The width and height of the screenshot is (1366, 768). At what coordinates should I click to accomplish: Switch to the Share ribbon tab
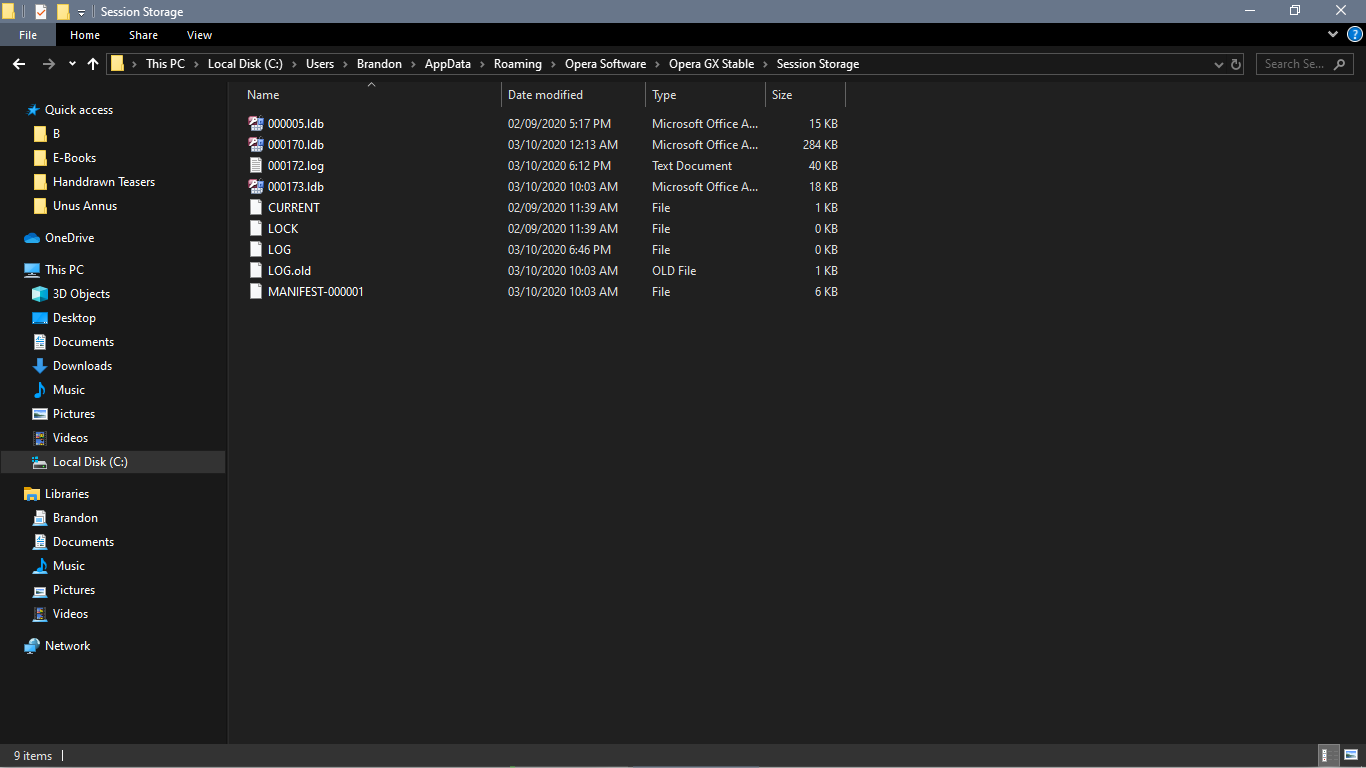[143, 35]
